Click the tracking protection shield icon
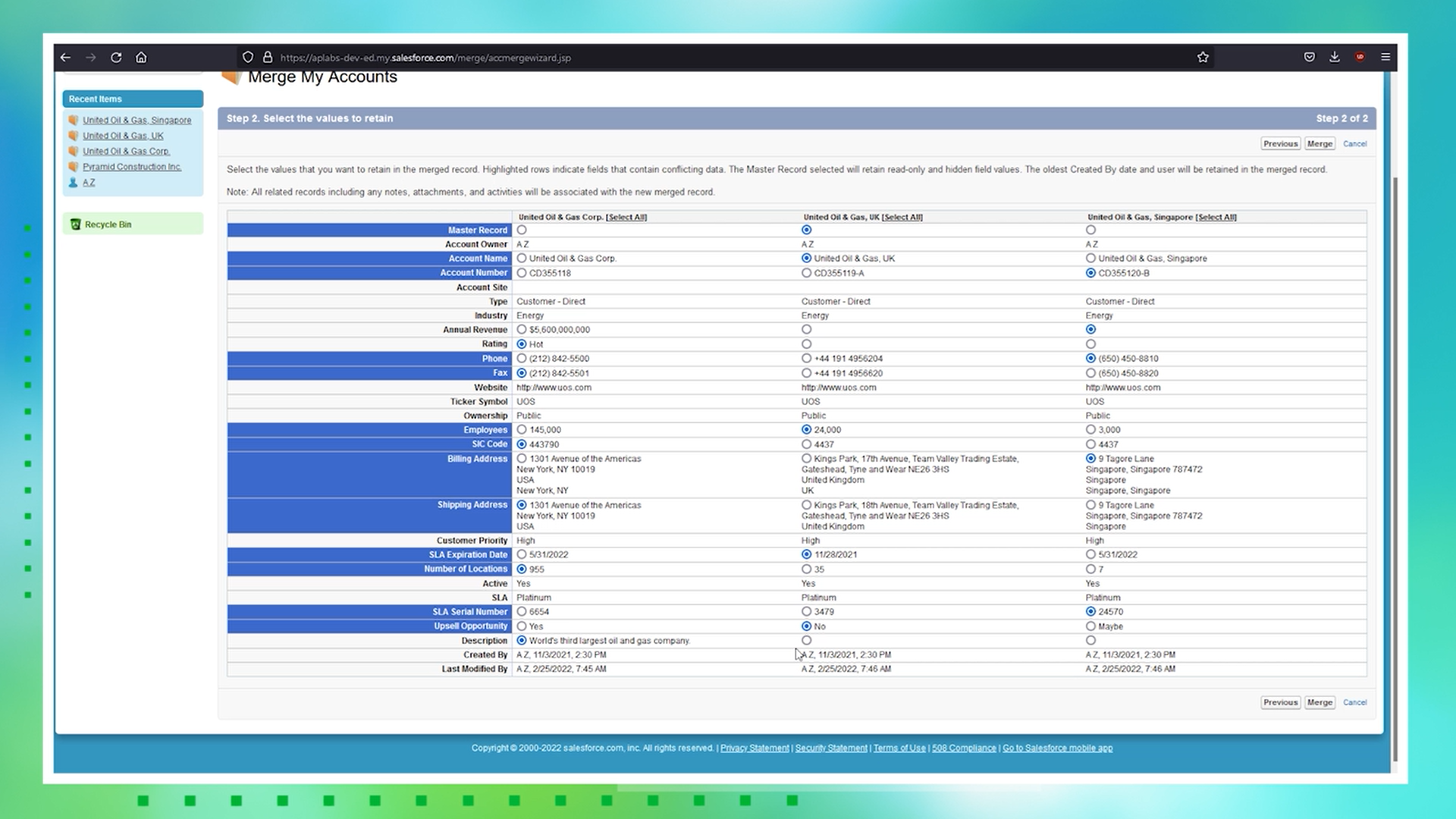The height and width of the screenshot is (819, 1456). pyautogui.click(x=248, y=58)
